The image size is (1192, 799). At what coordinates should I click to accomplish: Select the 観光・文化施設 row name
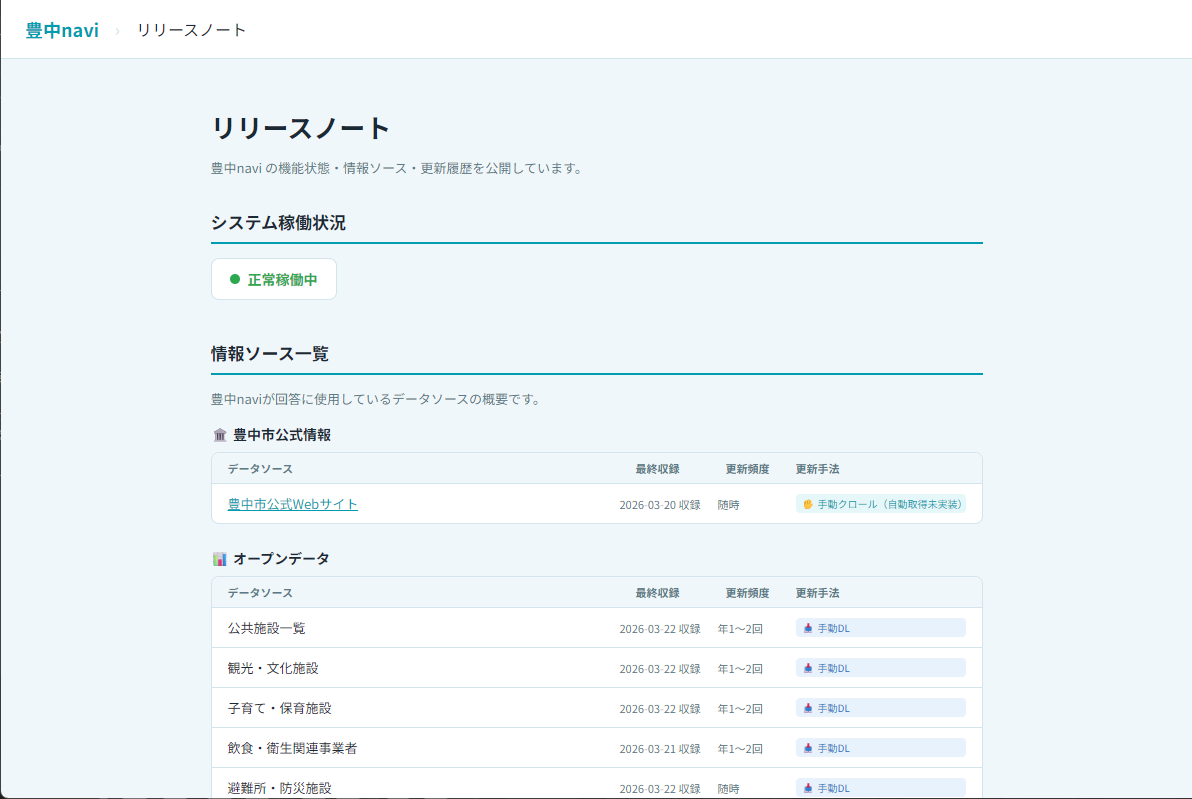[x=273, y=668]
